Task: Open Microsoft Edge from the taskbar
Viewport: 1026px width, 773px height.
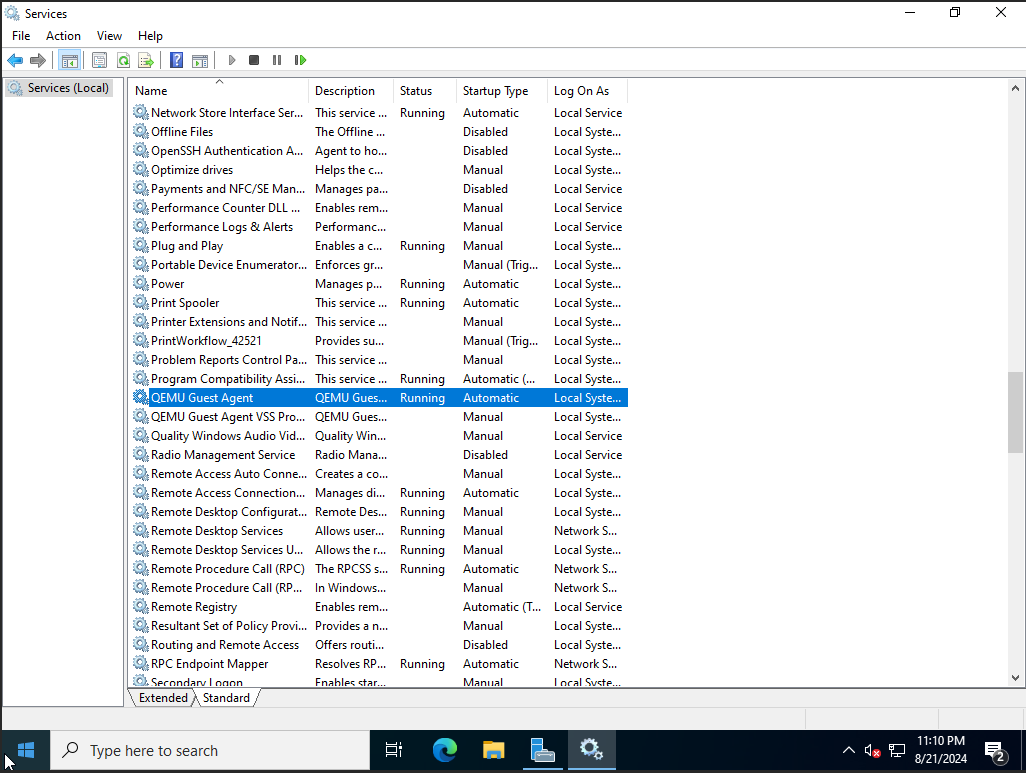Action: point(445,750)
